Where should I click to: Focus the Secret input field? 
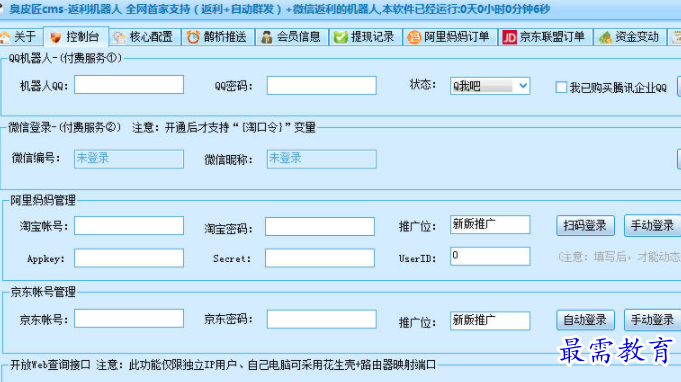(x=320, y=258)
